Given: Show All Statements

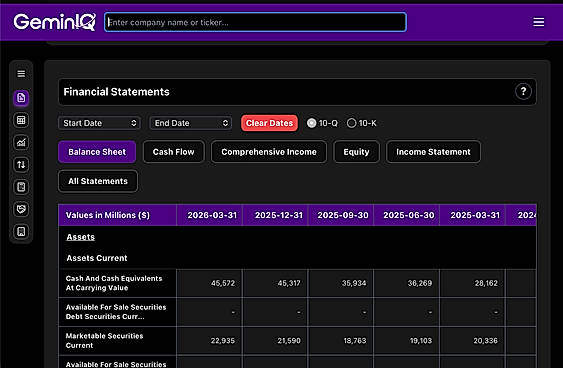Looking at the screenshot, I should [98, 181].
